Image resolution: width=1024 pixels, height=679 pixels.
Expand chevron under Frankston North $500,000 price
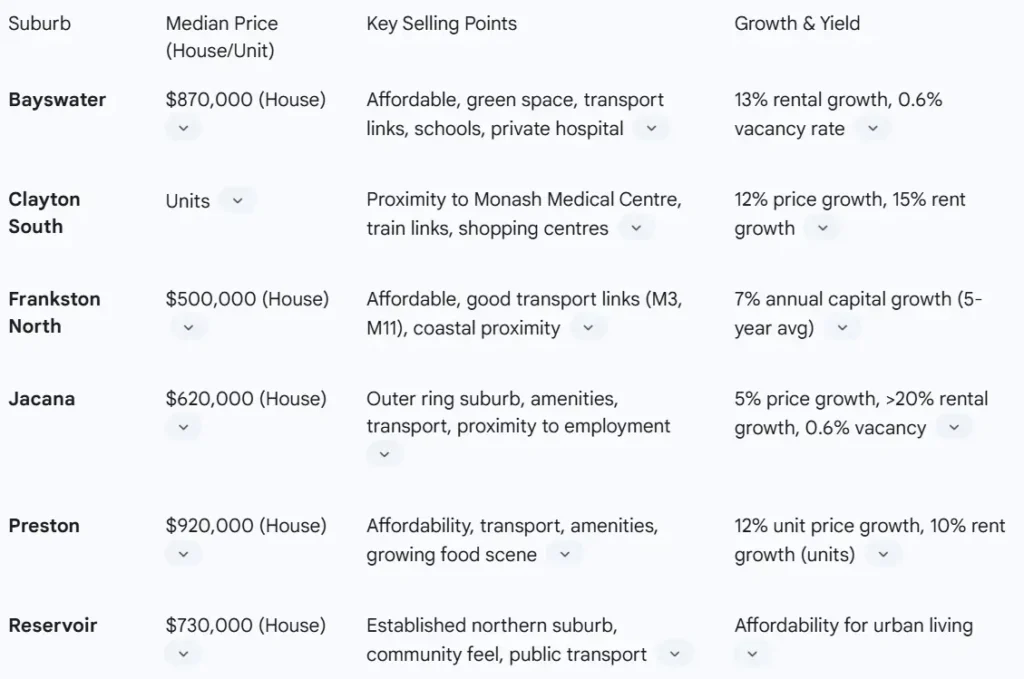188,327
